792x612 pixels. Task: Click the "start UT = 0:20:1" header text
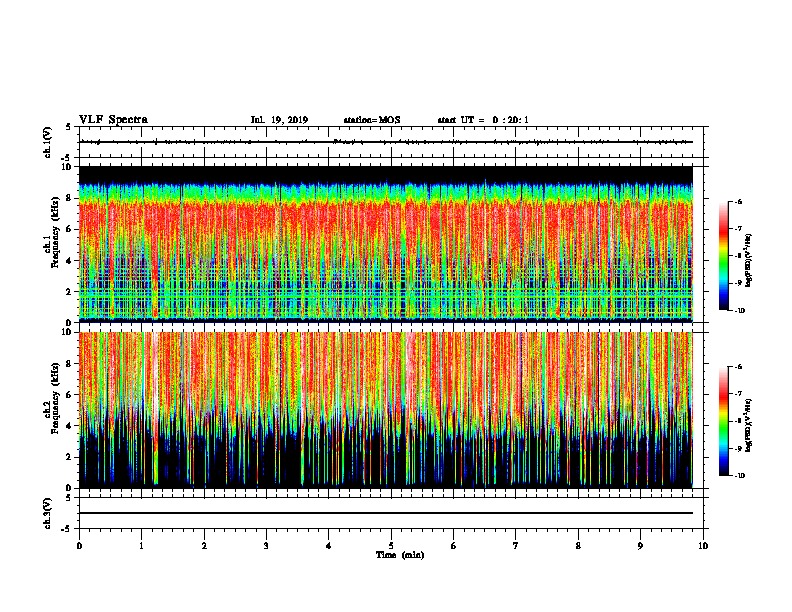(x=483, y=120)
